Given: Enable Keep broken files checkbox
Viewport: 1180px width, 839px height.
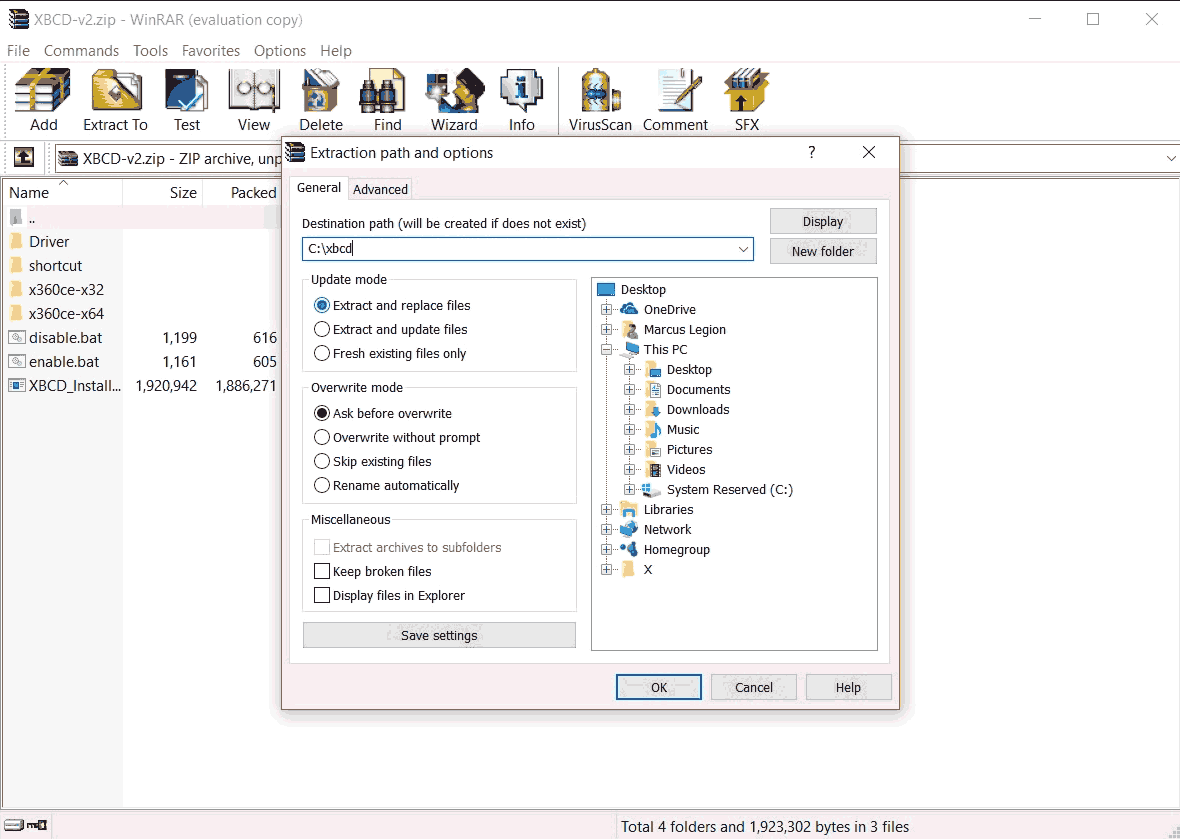Looking at the screenshot, I should [x=321, y=571].
